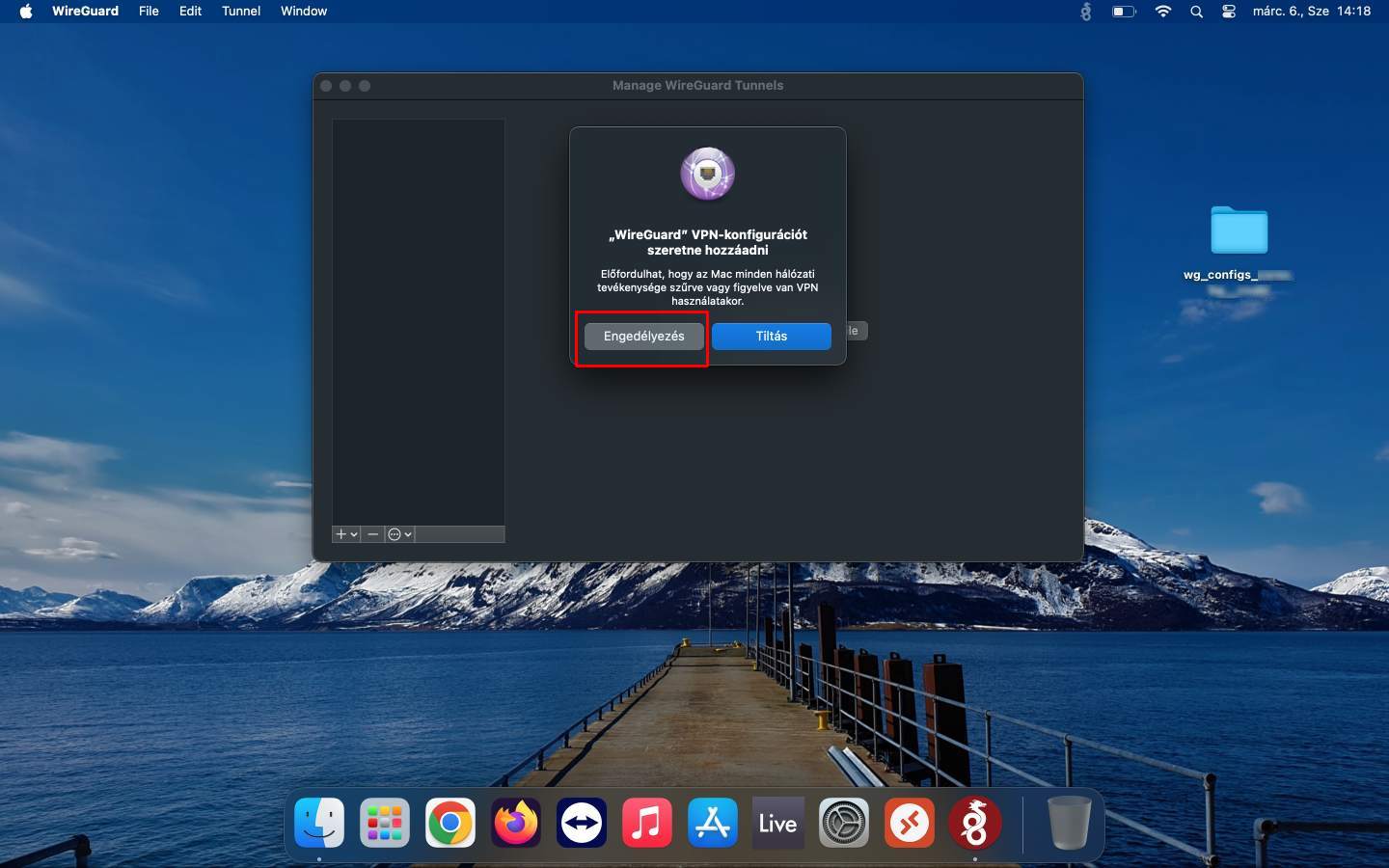
Task: Open Finder from the Dock
Action: (319, 823)
